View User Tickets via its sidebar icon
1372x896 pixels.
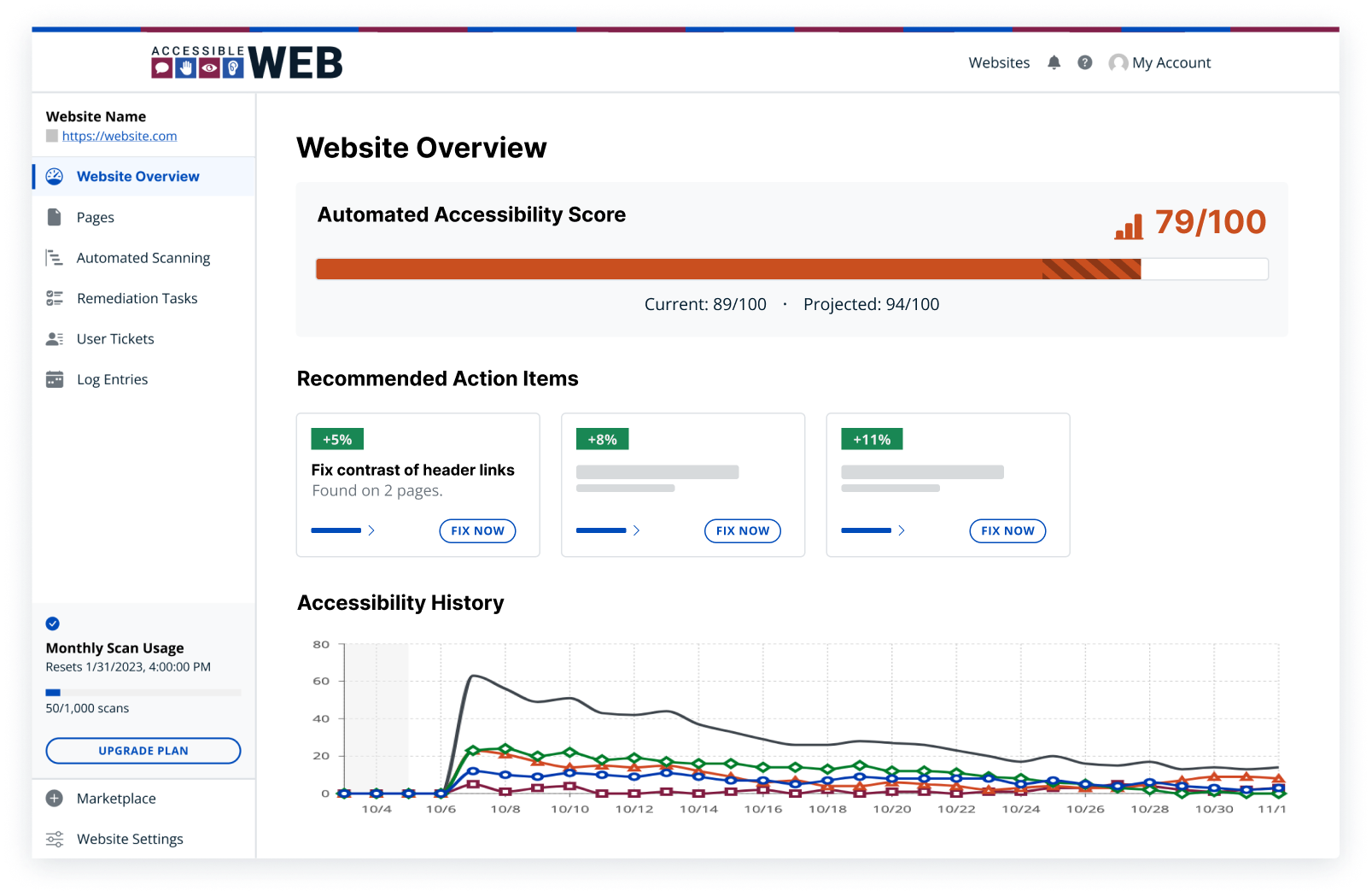coord(54,338)
